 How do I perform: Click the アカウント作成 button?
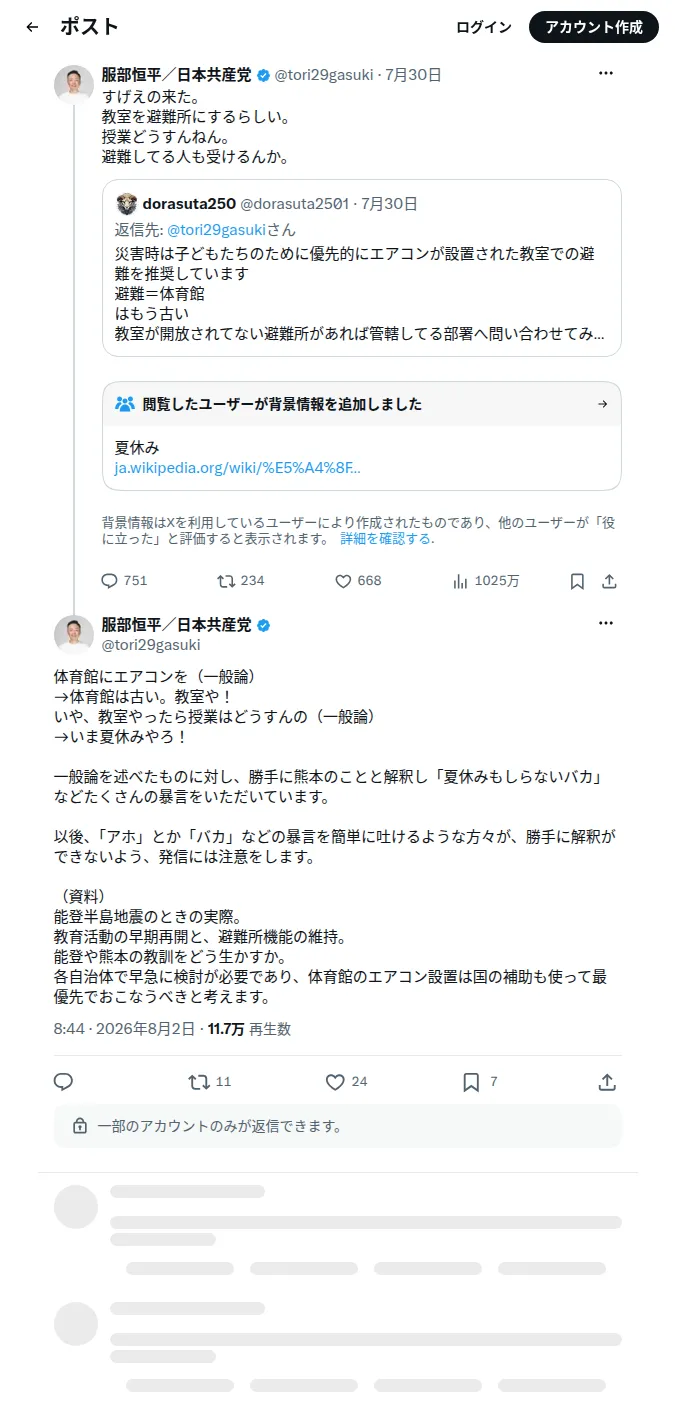[x=594, y=27]
